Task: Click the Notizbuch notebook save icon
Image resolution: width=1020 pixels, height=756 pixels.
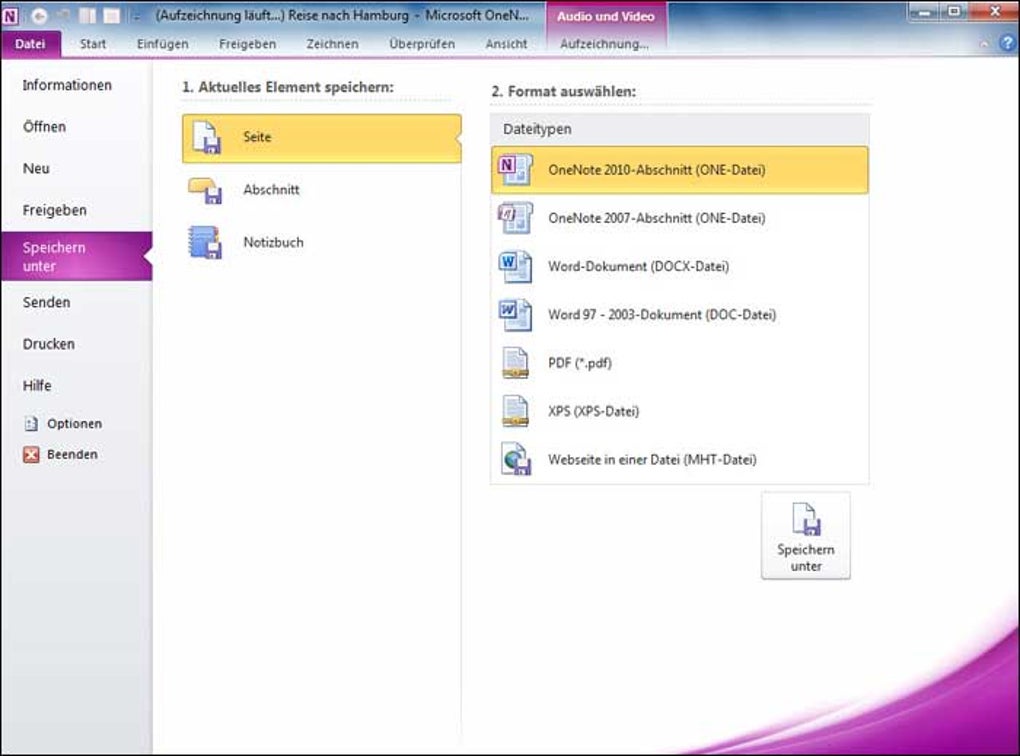Action: tap(205, 243)
